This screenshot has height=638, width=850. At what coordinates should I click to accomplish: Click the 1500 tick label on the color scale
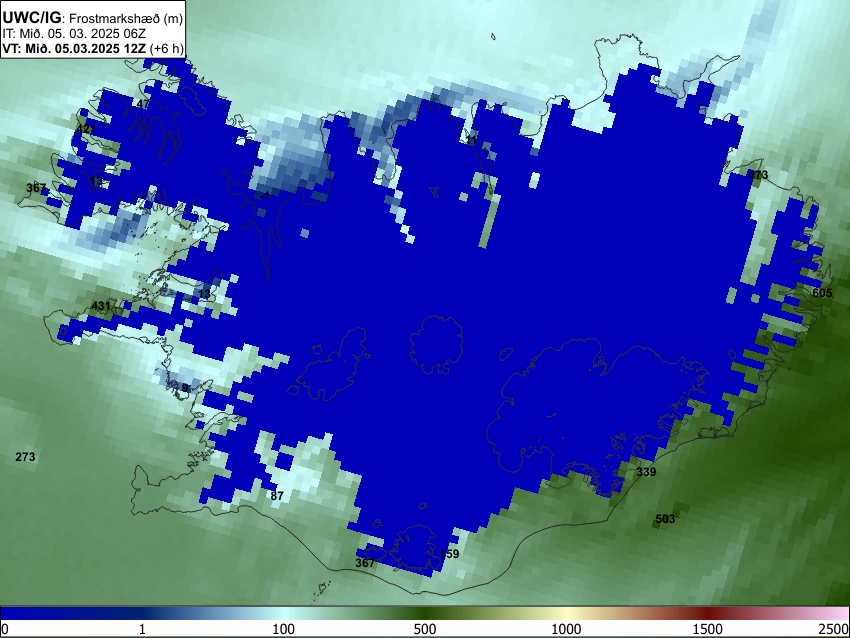click(x=708, y=629)
